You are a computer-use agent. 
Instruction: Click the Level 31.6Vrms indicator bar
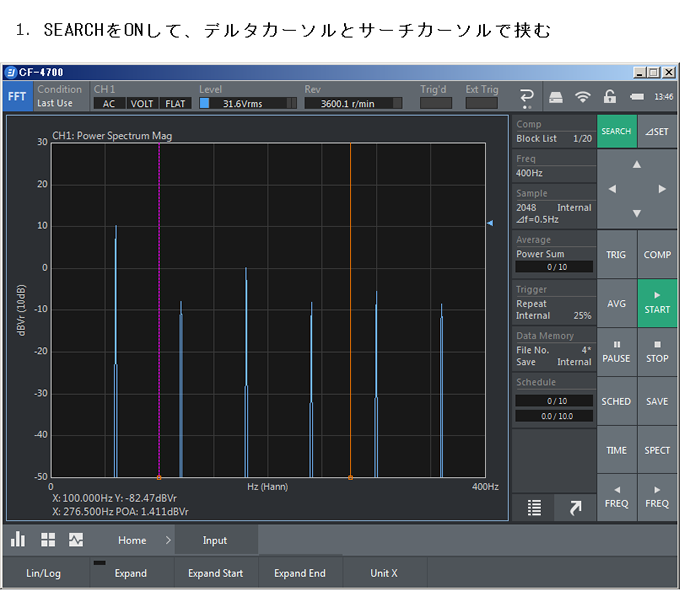tap(245, 103)
